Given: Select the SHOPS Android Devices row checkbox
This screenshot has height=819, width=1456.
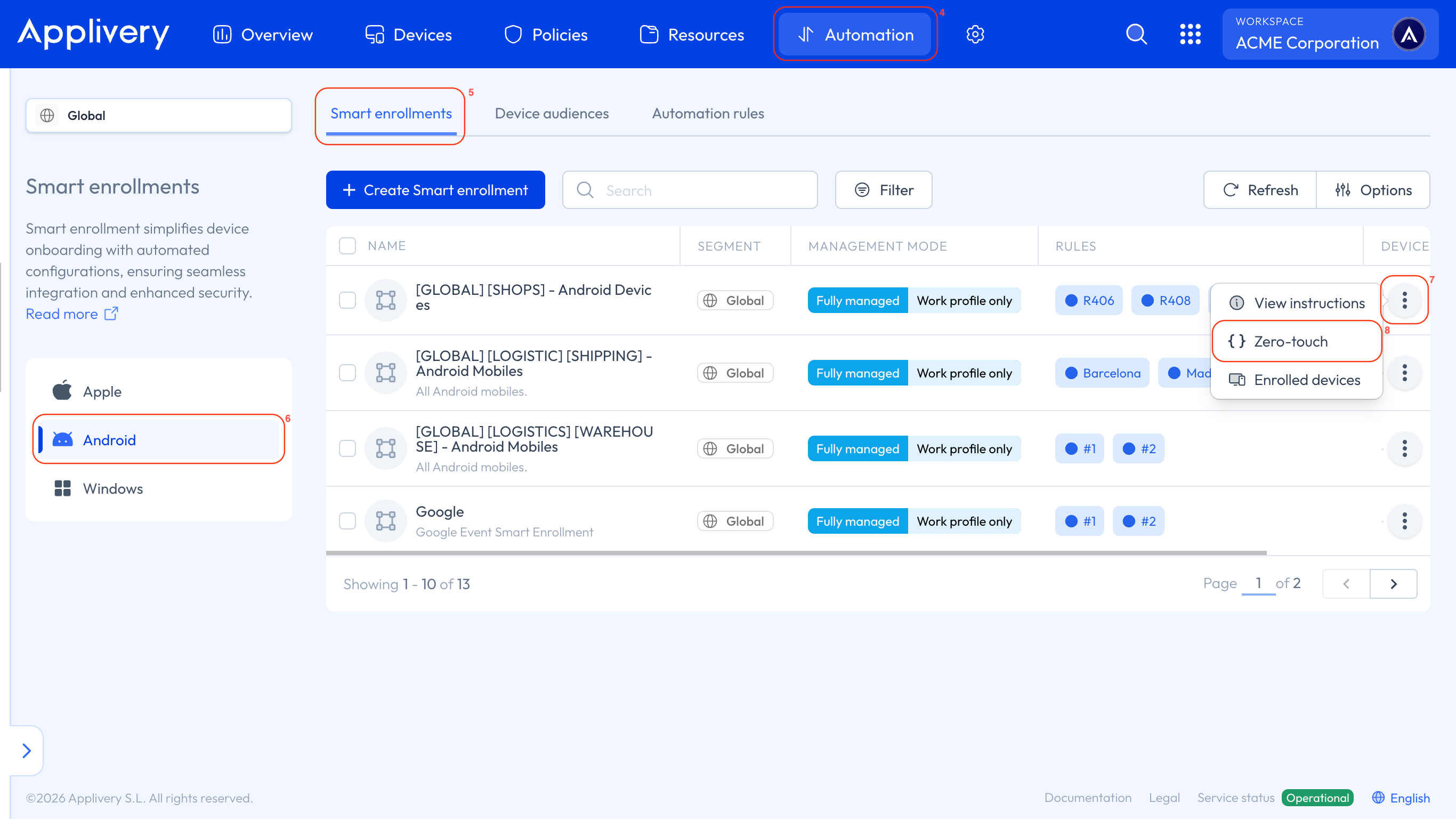Looking at the screenshot, I should (347, 300).
